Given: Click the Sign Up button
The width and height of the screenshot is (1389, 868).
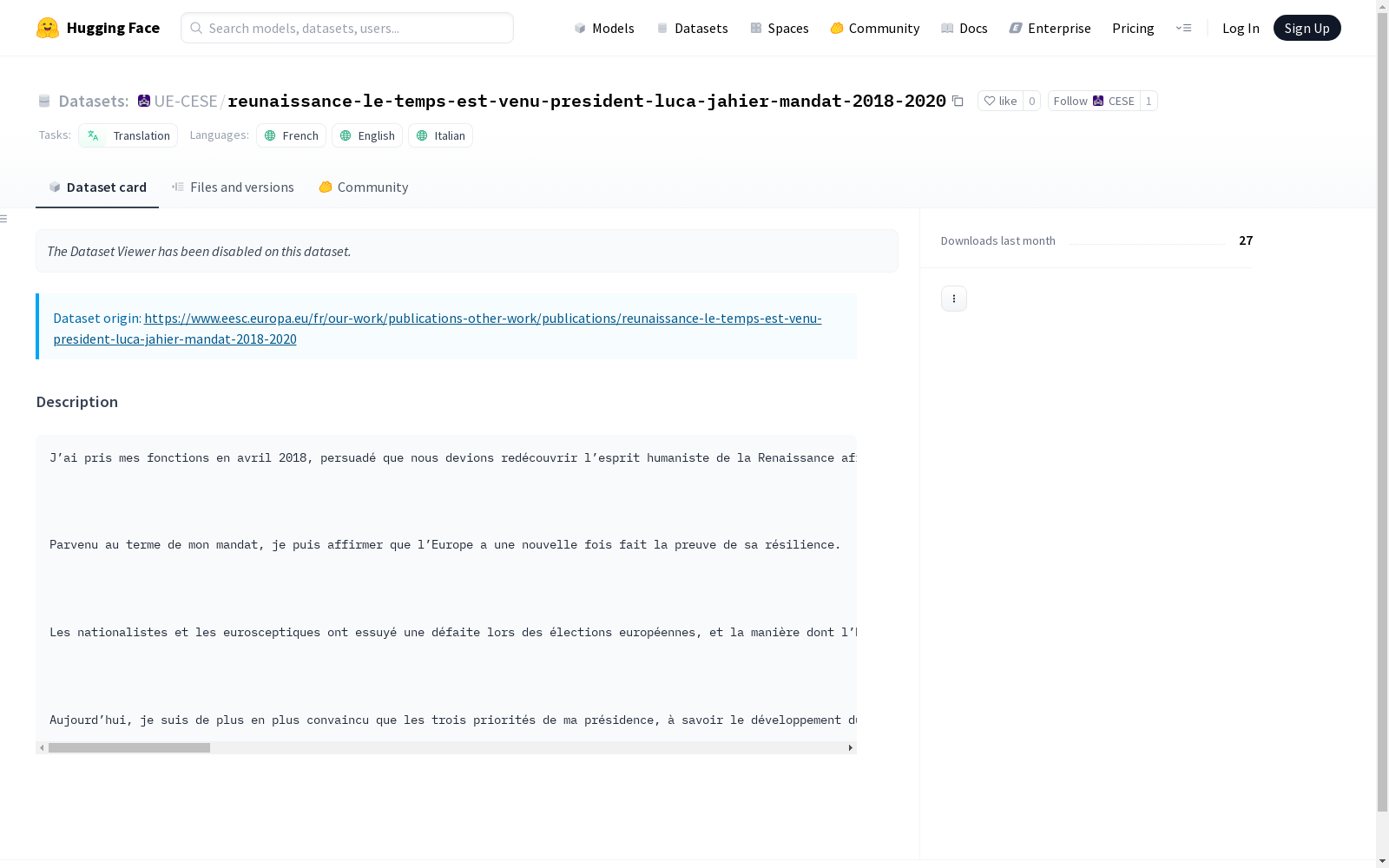Looking at the screenshot, I should (x=1307, y=28).
